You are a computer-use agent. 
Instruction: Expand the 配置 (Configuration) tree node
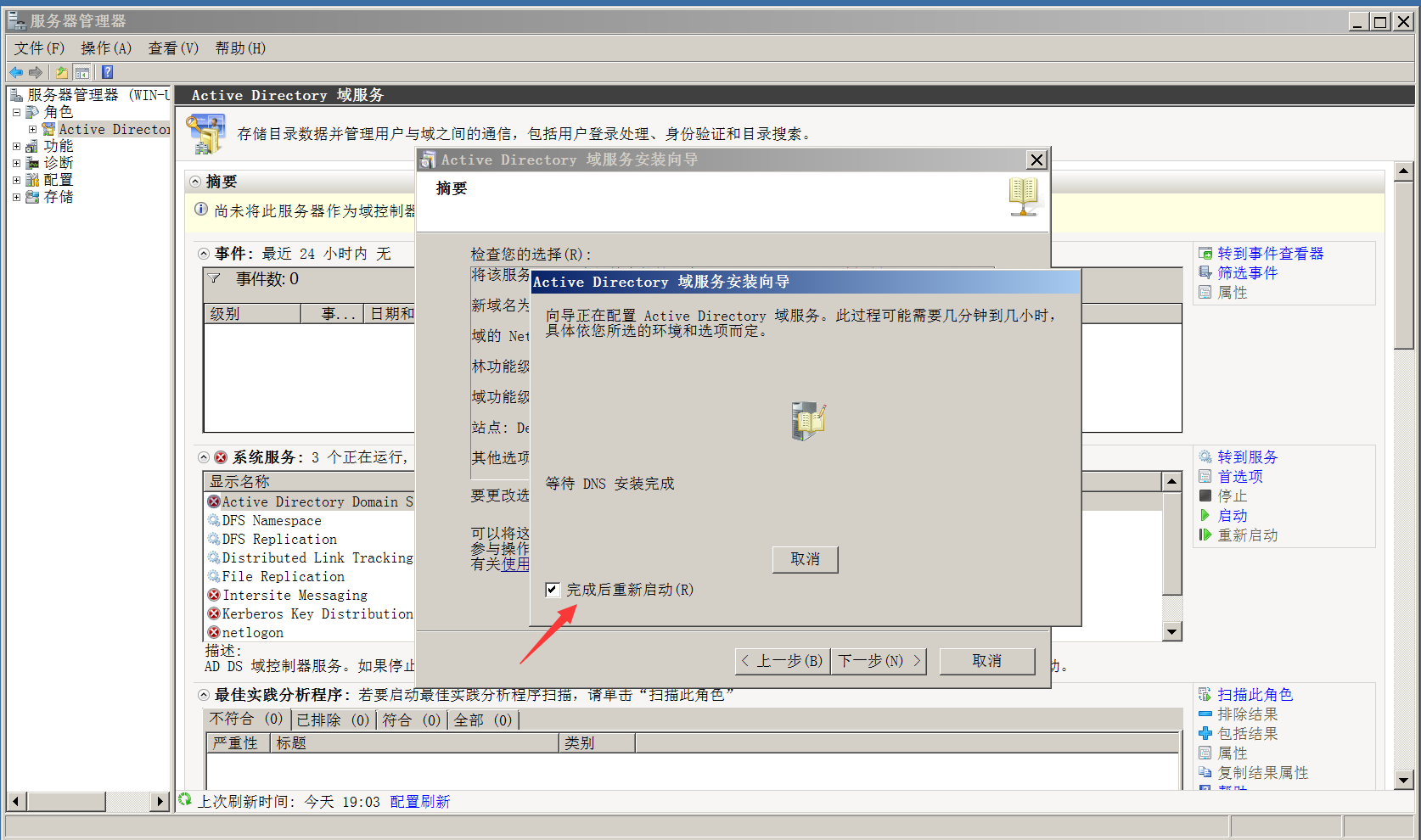[16, 180]
